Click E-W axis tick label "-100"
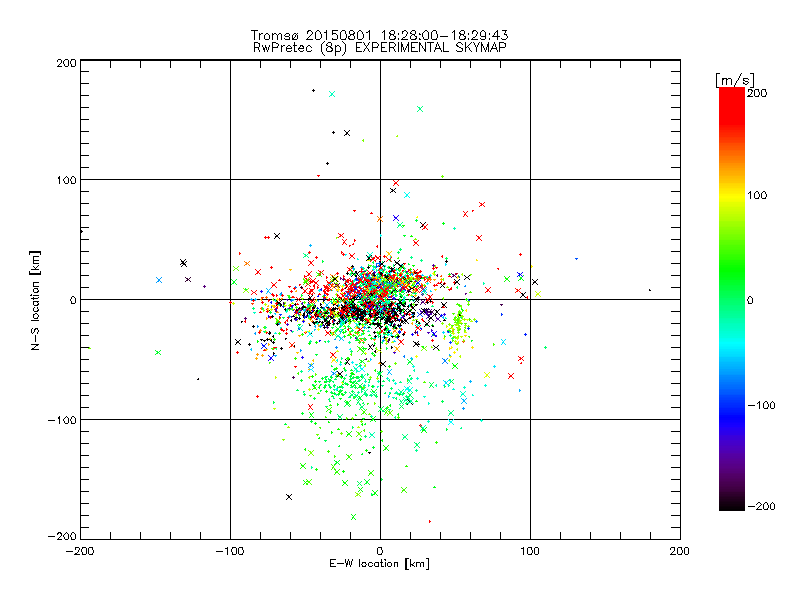This screenshot has height=600, width=800. (x=230, y=552)
